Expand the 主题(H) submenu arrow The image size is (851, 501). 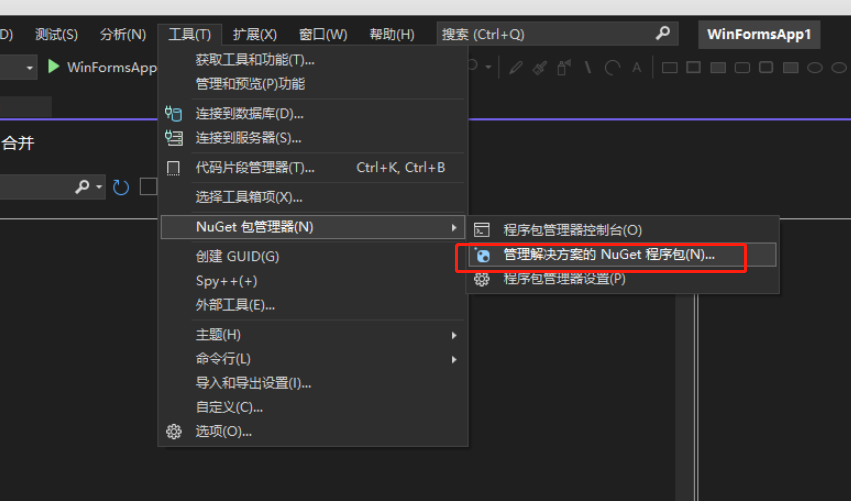(454, 335)
